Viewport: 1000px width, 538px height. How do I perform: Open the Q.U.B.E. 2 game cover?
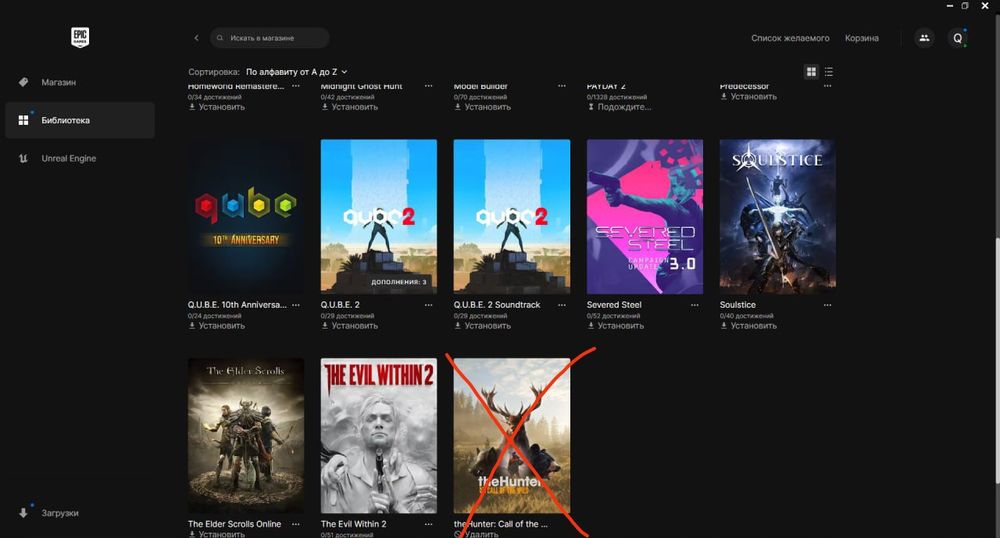pyautogui.click(x=379, y=217)
